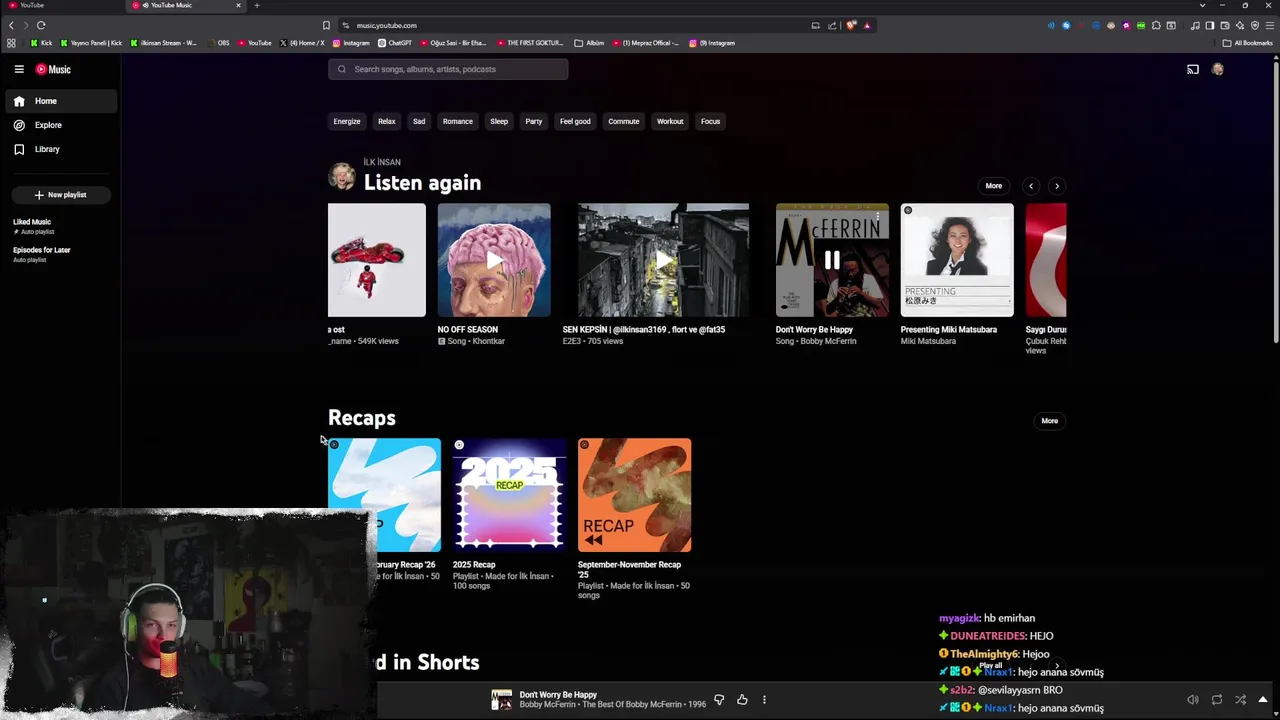
Task: Like Don't Worry Be Happy in player bar
Action: click(742, 700)
